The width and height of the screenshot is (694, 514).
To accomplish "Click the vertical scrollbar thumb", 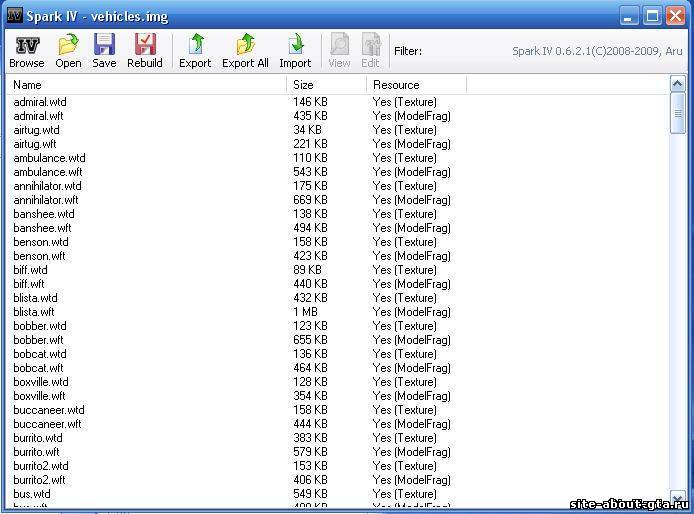I will click(x=678, y=113).
